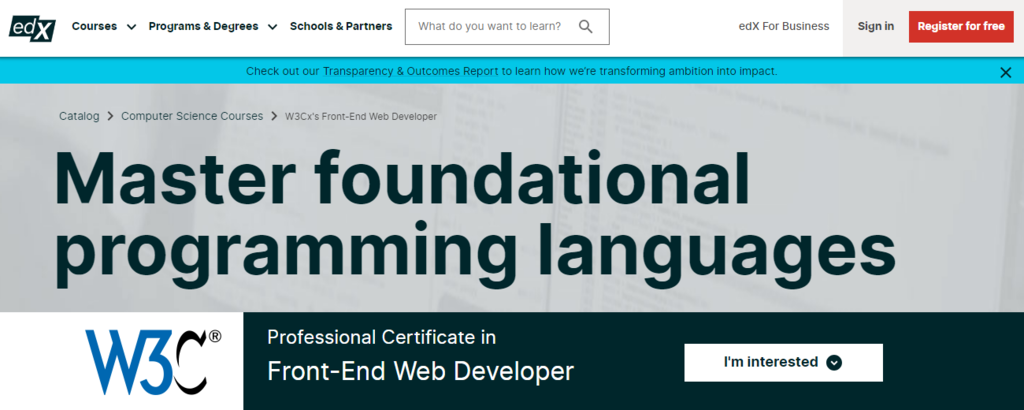Click the chevron icon in I'm interested
This screenshot has width=1024, height=410.
(834, 362)
